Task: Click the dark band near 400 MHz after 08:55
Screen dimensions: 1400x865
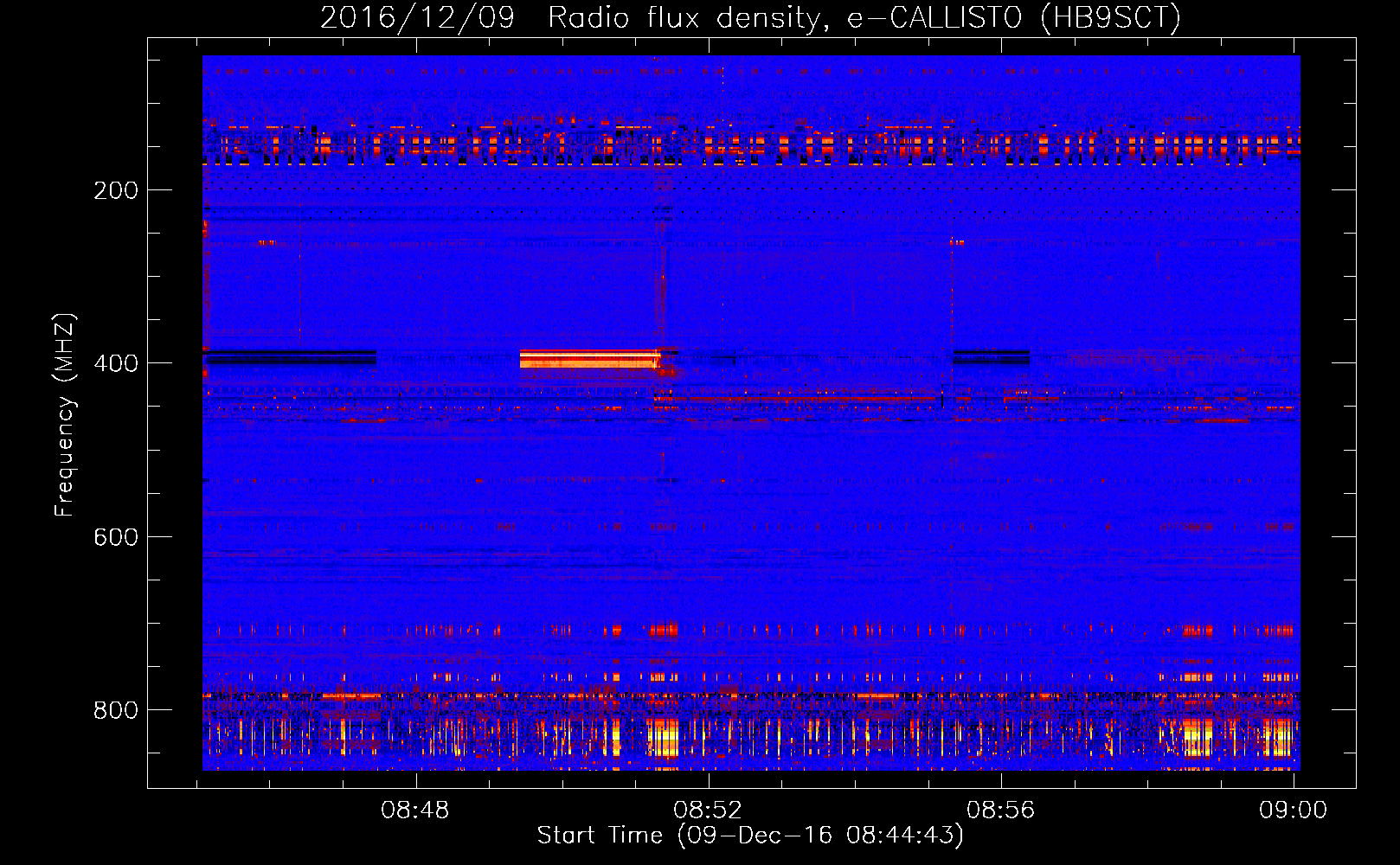Action: pos(992,357)
